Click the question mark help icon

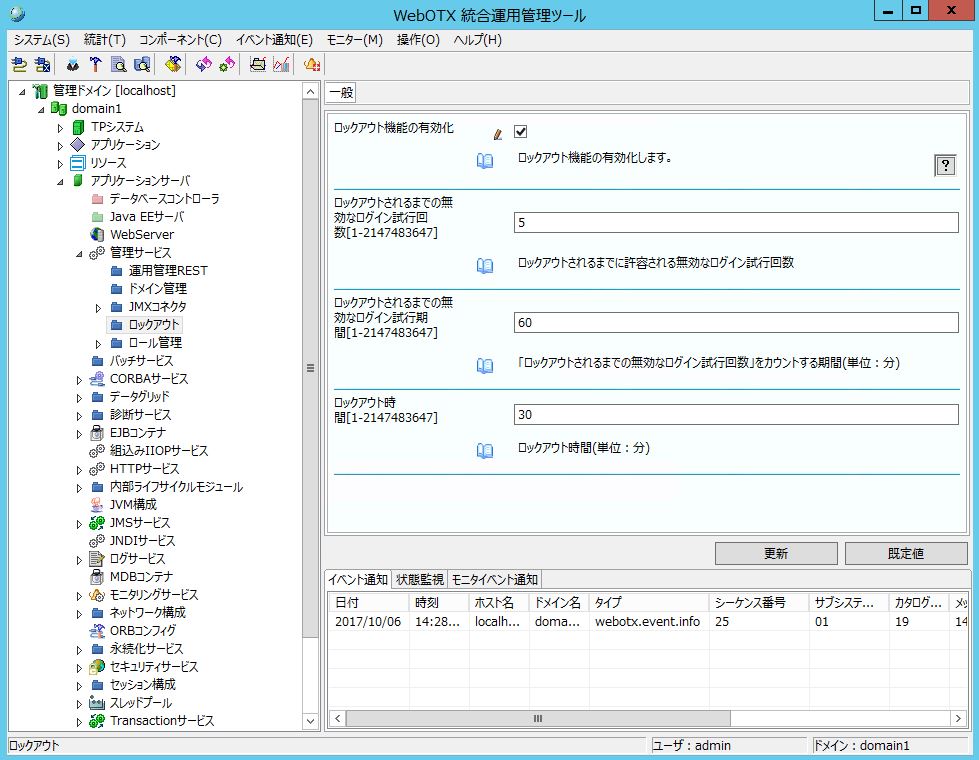944,166
